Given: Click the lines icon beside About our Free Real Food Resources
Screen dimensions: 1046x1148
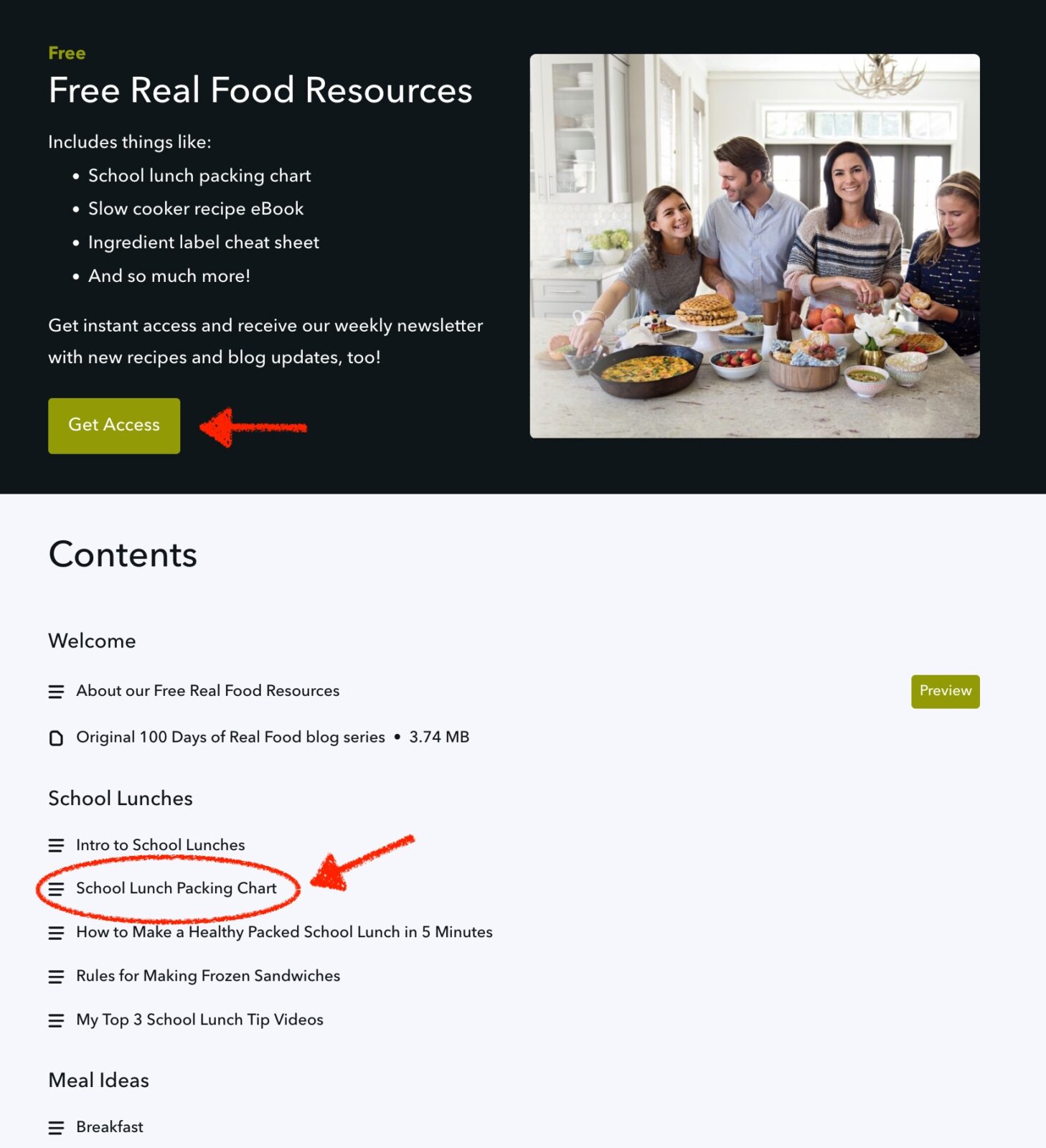Looking at the screenshot, I should pyautogui.click(x=56, y=692).
